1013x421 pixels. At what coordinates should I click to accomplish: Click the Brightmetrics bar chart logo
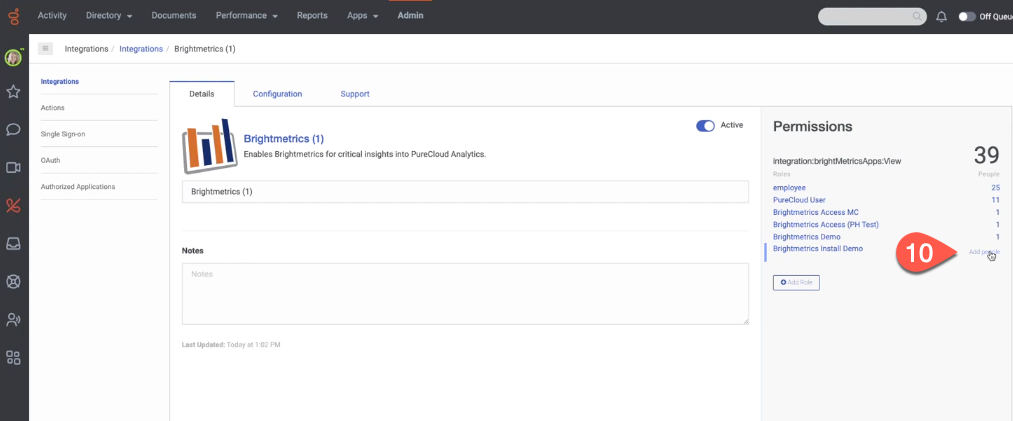pos(208,147)
